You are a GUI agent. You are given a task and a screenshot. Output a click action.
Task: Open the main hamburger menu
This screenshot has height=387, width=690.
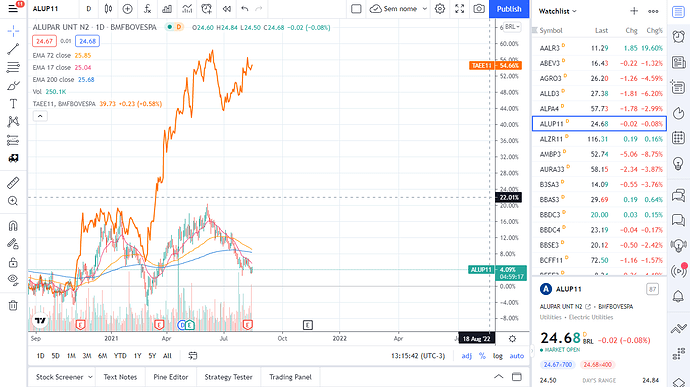(13, 9)
